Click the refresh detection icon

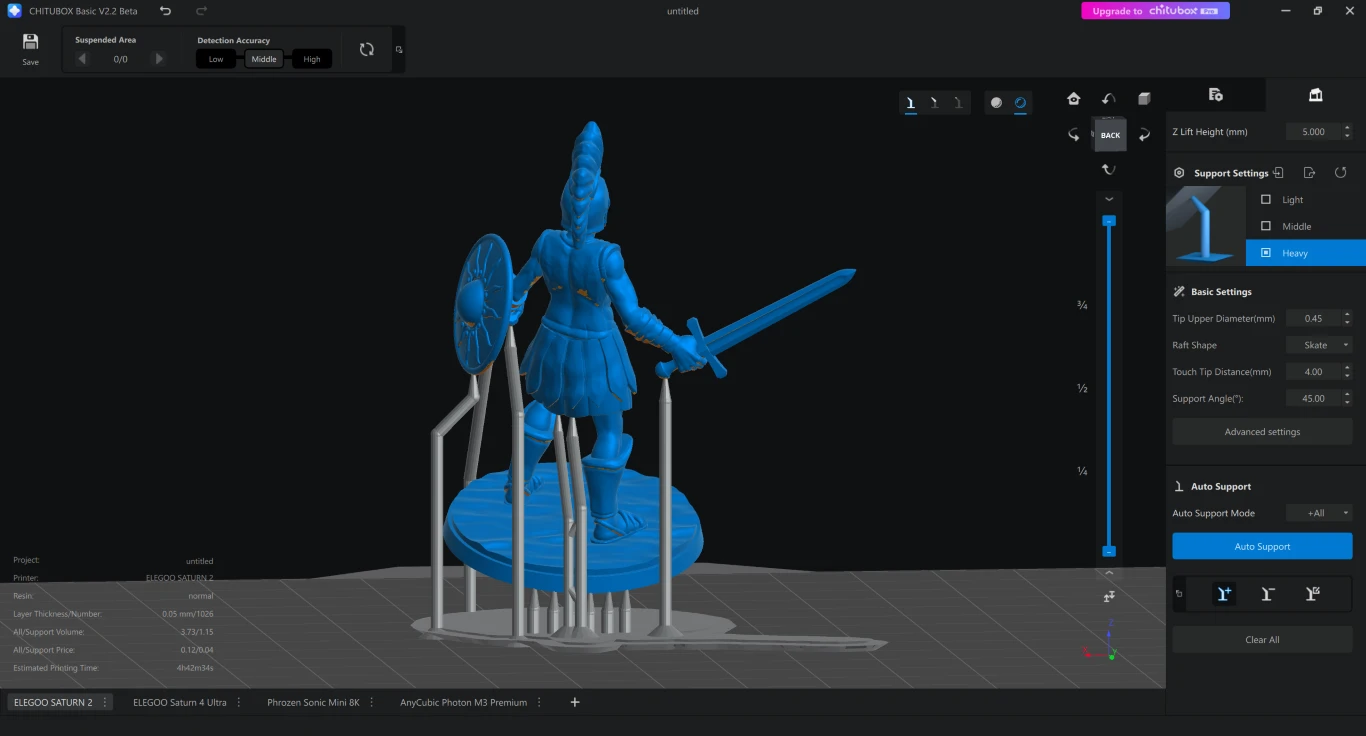[367, 49]
